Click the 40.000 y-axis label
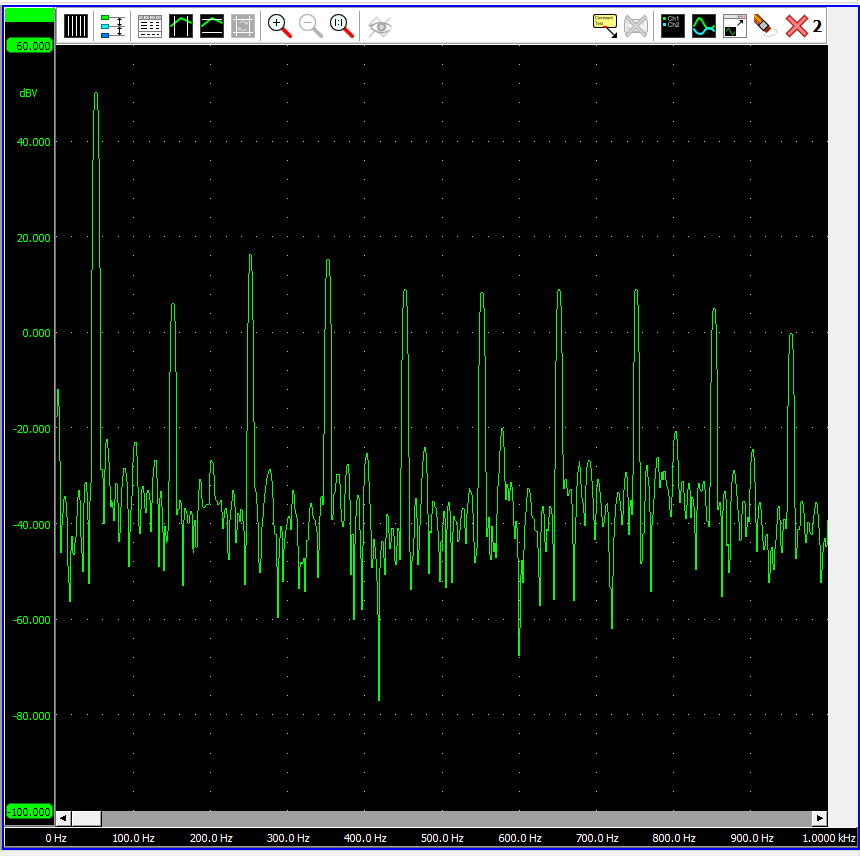 click(33, 142)
